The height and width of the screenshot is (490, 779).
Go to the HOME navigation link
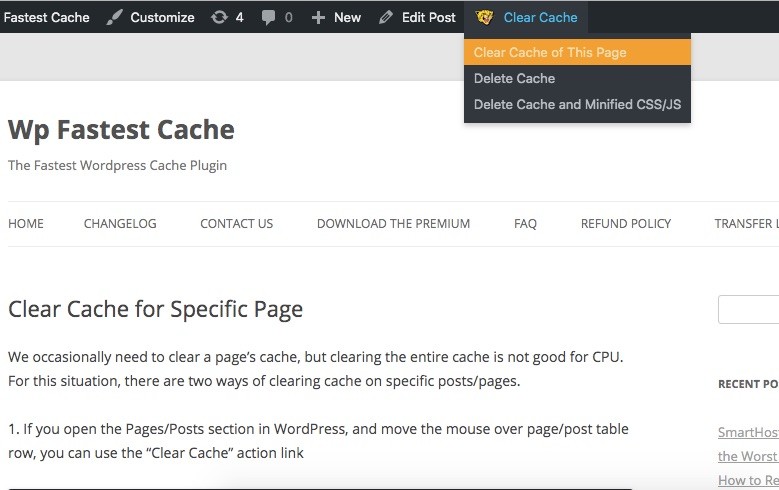[26, 224]
